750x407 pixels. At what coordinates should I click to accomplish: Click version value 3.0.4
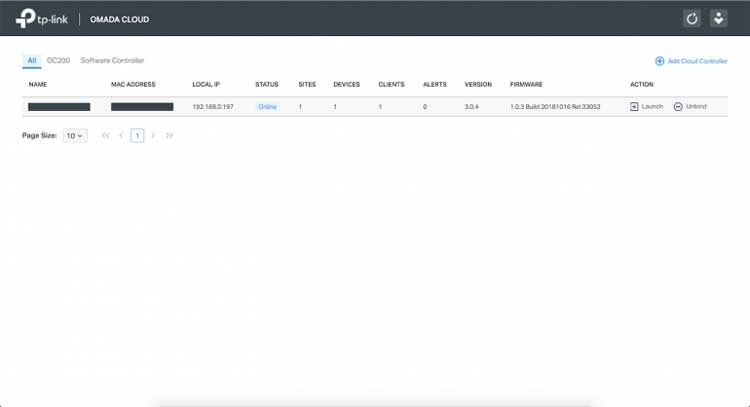471,107
